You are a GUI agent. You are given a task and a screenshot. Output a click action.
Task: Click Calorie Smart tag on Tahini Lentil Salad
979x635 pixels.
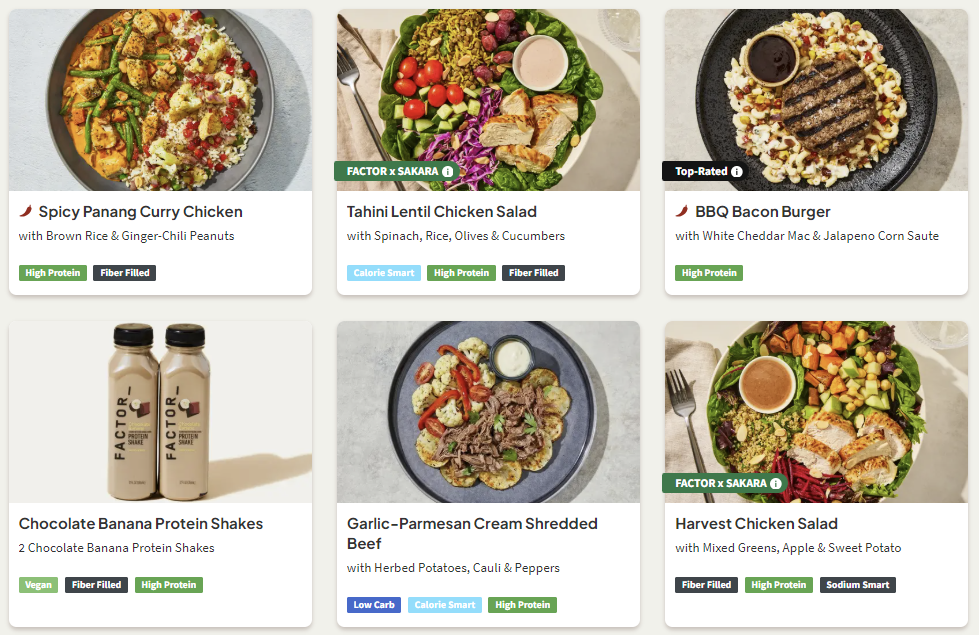coord(383,273)
